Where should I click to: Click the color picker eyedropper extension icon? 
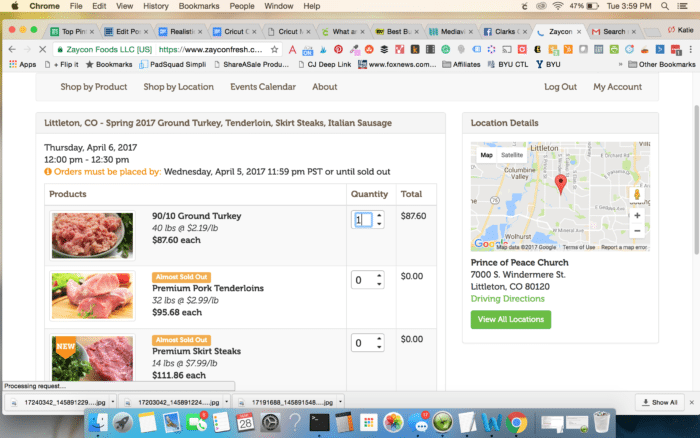pyautogui.click(x=354, y=49)
